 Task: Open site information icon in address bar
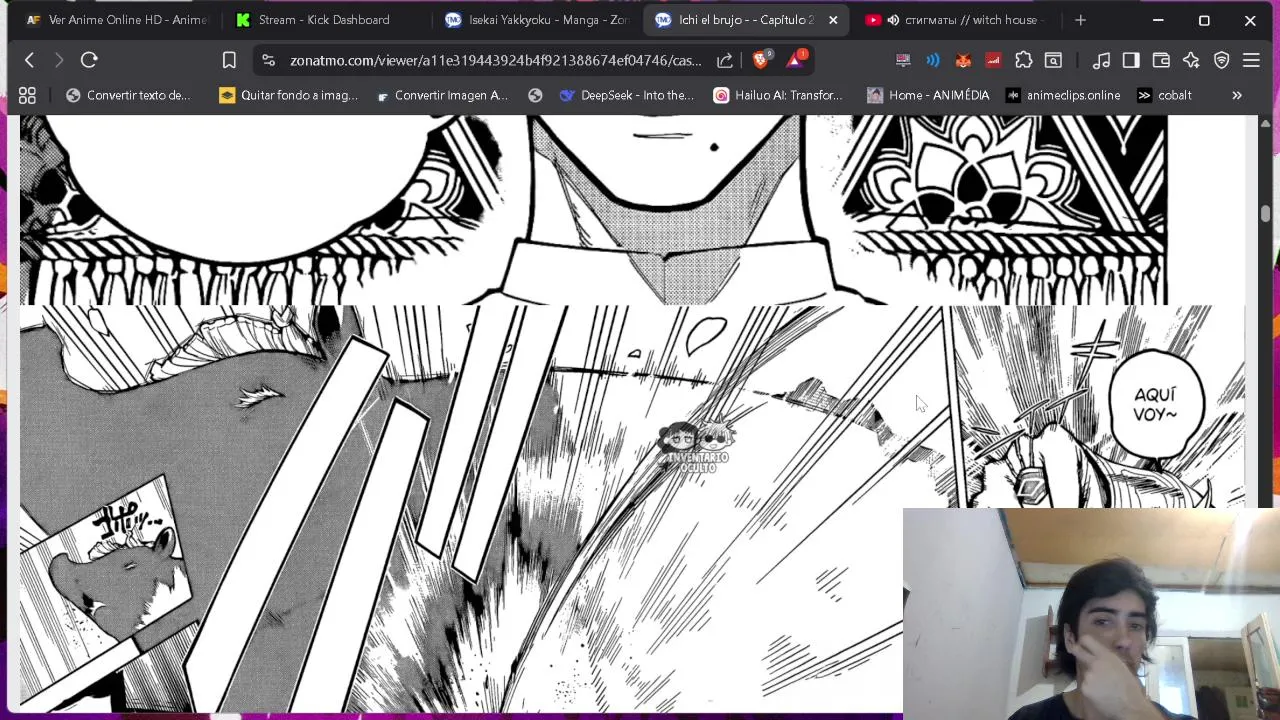268,60
